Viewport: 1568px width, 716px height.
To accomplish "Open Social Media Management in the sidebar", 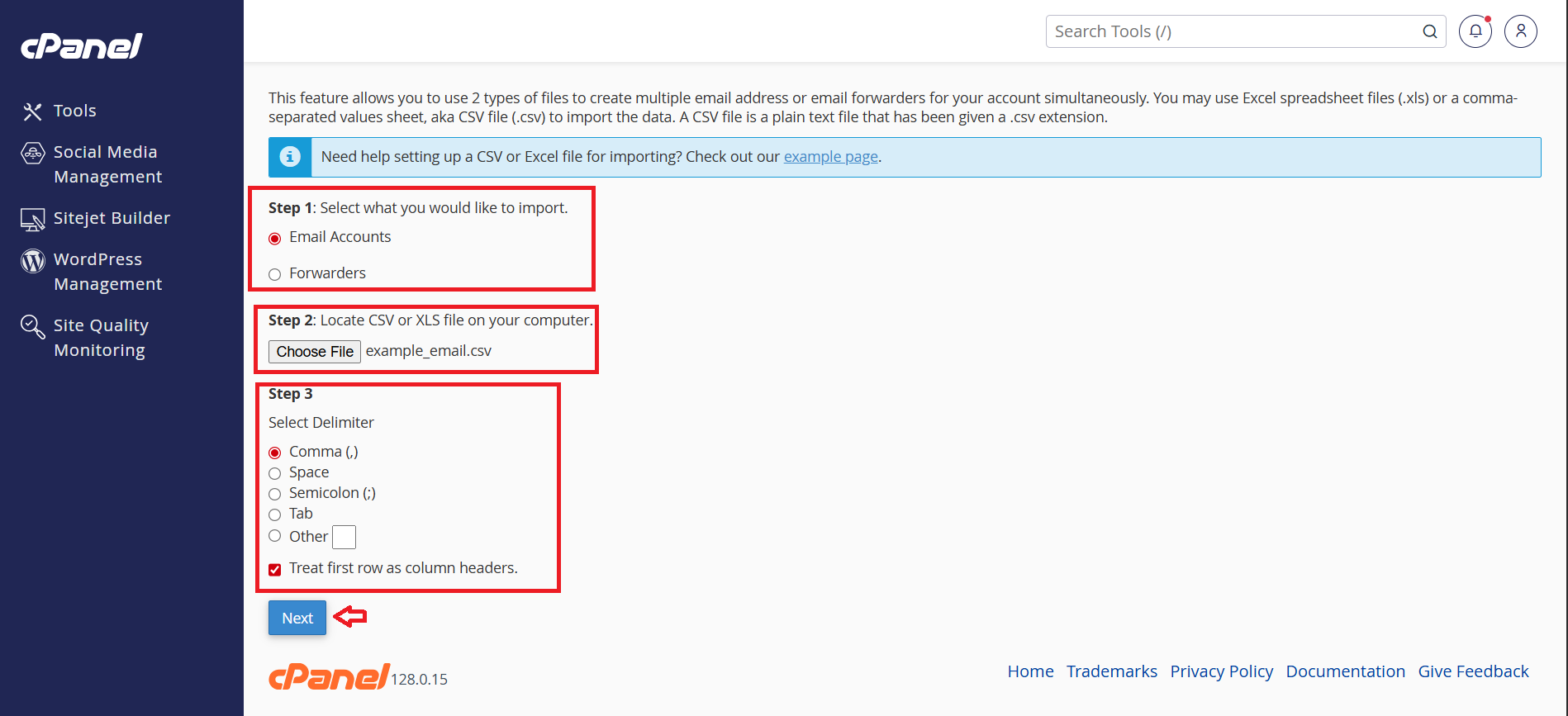I will click(107, 164).
